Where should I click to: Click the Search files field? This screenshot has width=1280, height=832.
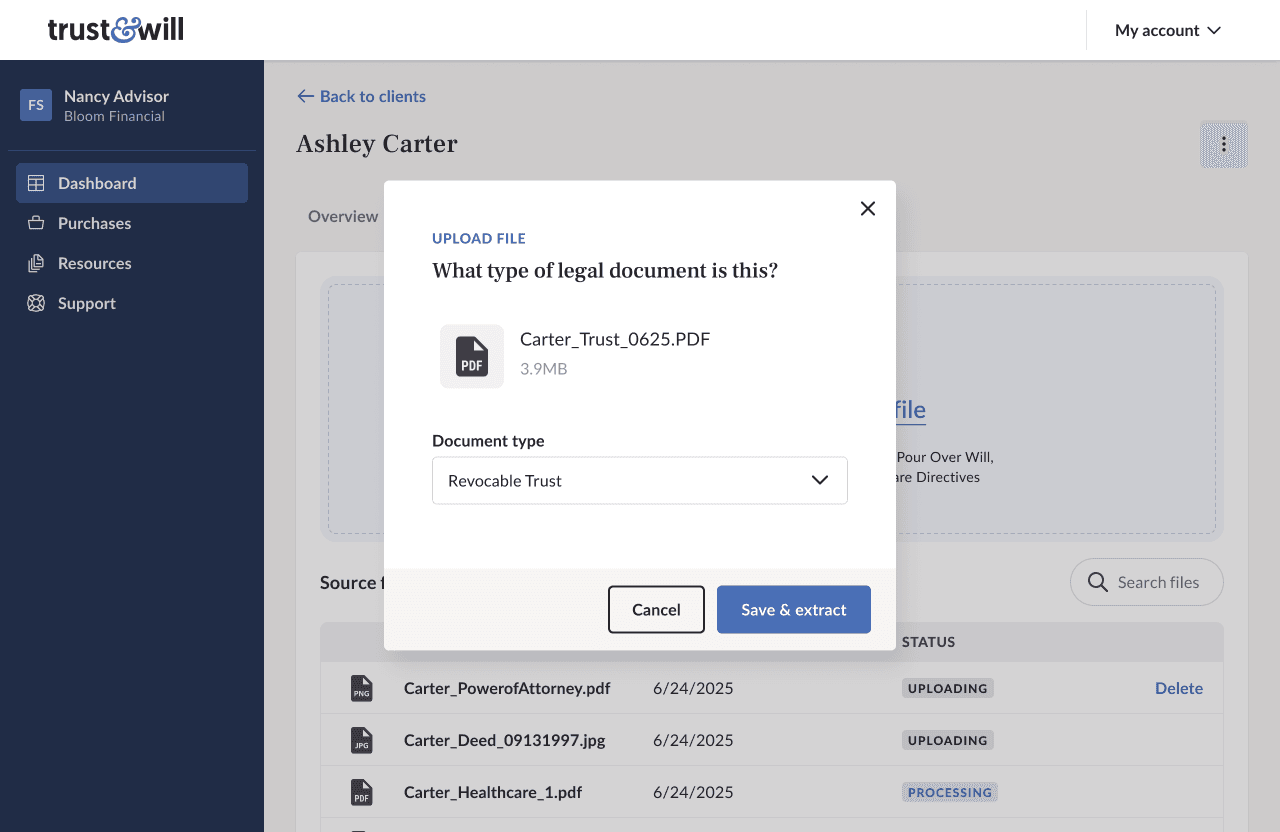tap(1147, 582)
